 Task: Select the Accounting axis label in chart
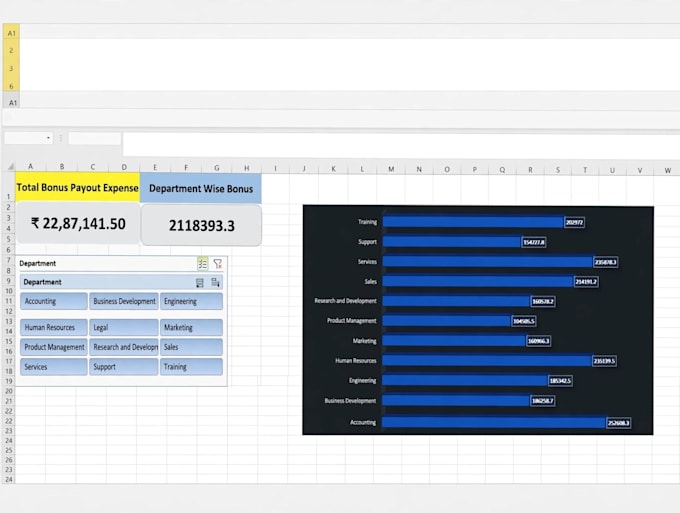click(363, 422)
